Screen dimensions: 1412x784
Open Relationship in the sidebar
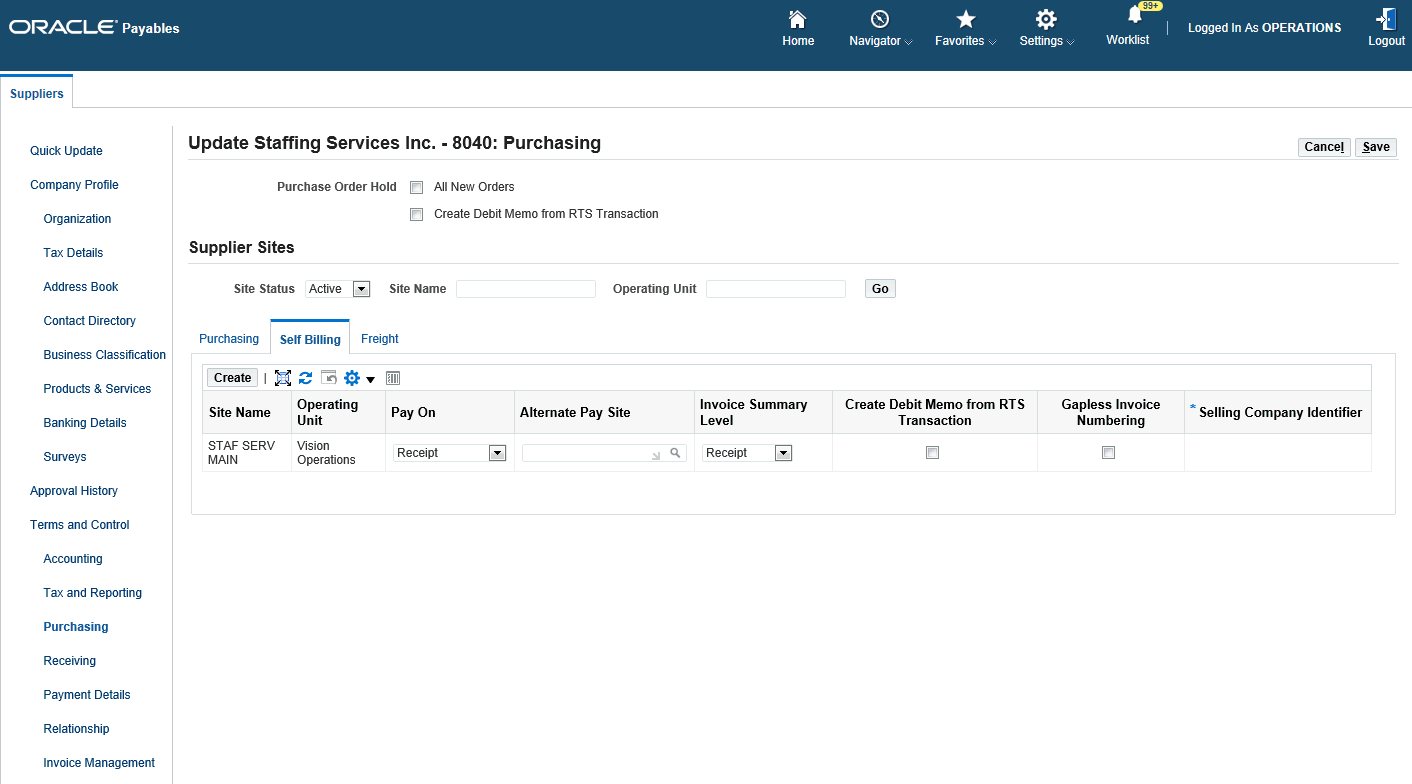coord(77,729)
